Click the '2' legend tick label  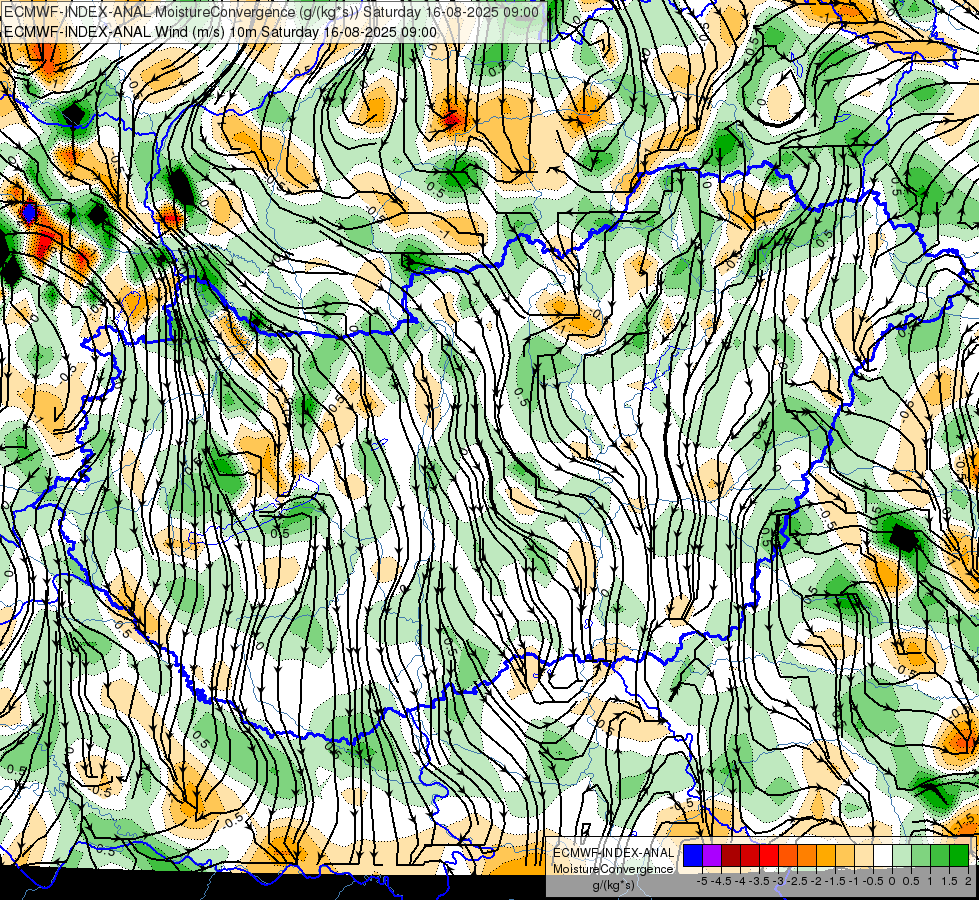point(968,881)
